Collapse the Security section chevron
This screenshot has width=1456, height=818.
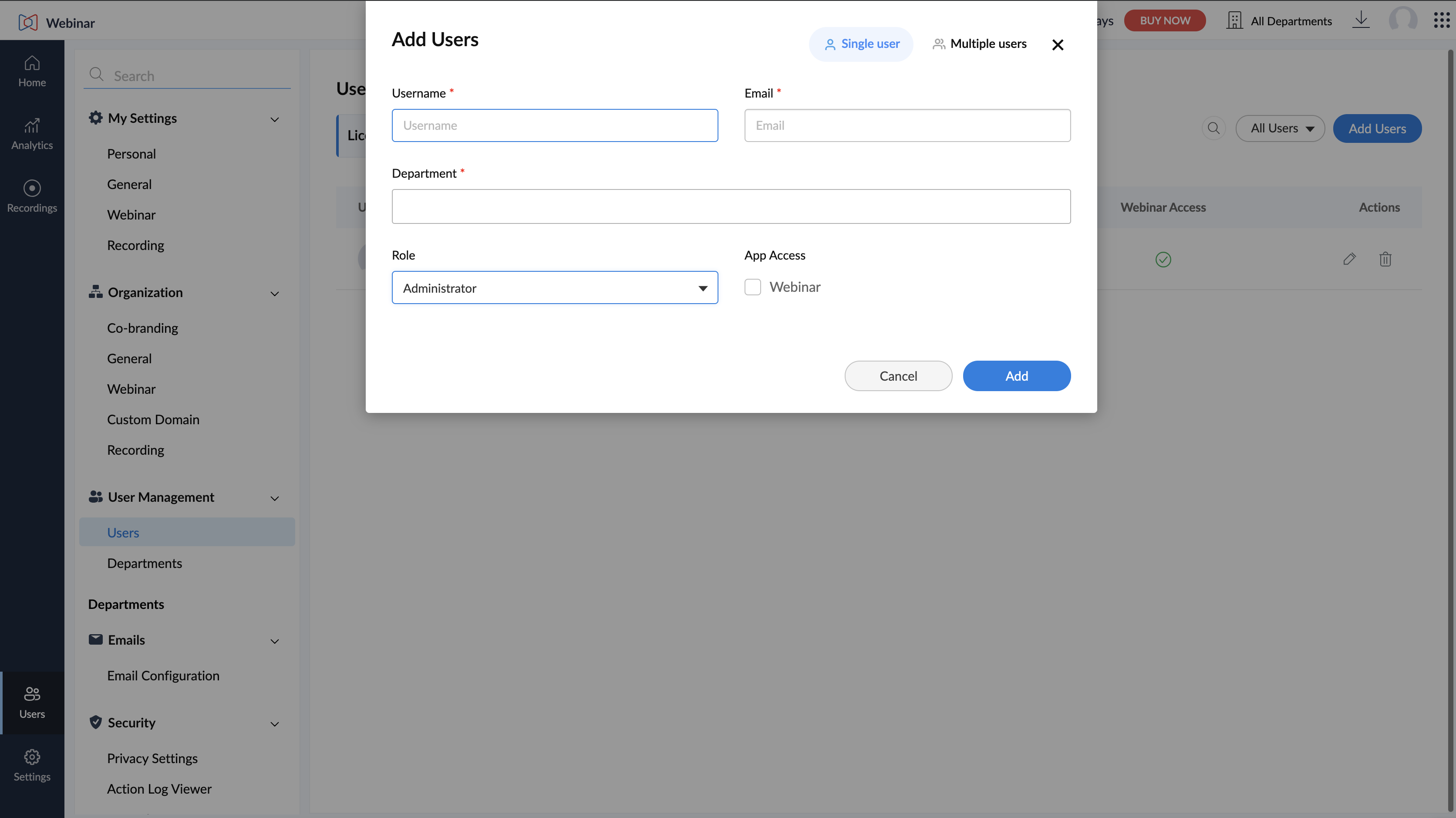[x=274, y=723]
